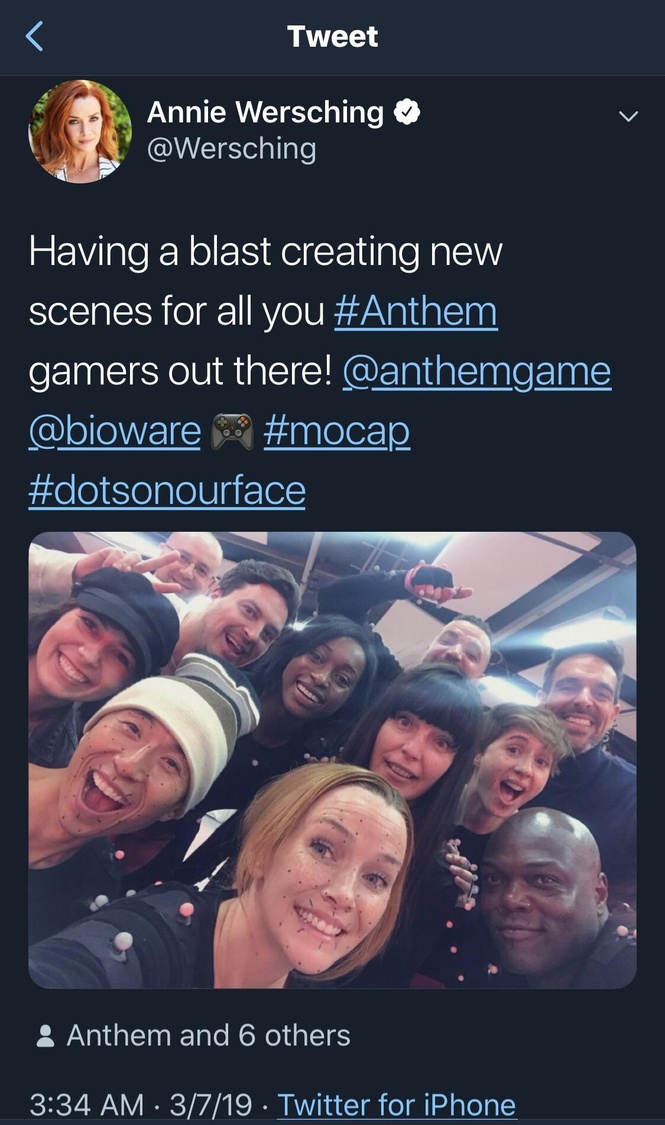665x1125 pixels.
Task: Visit the @anthemgame mention
Action: 476,372
